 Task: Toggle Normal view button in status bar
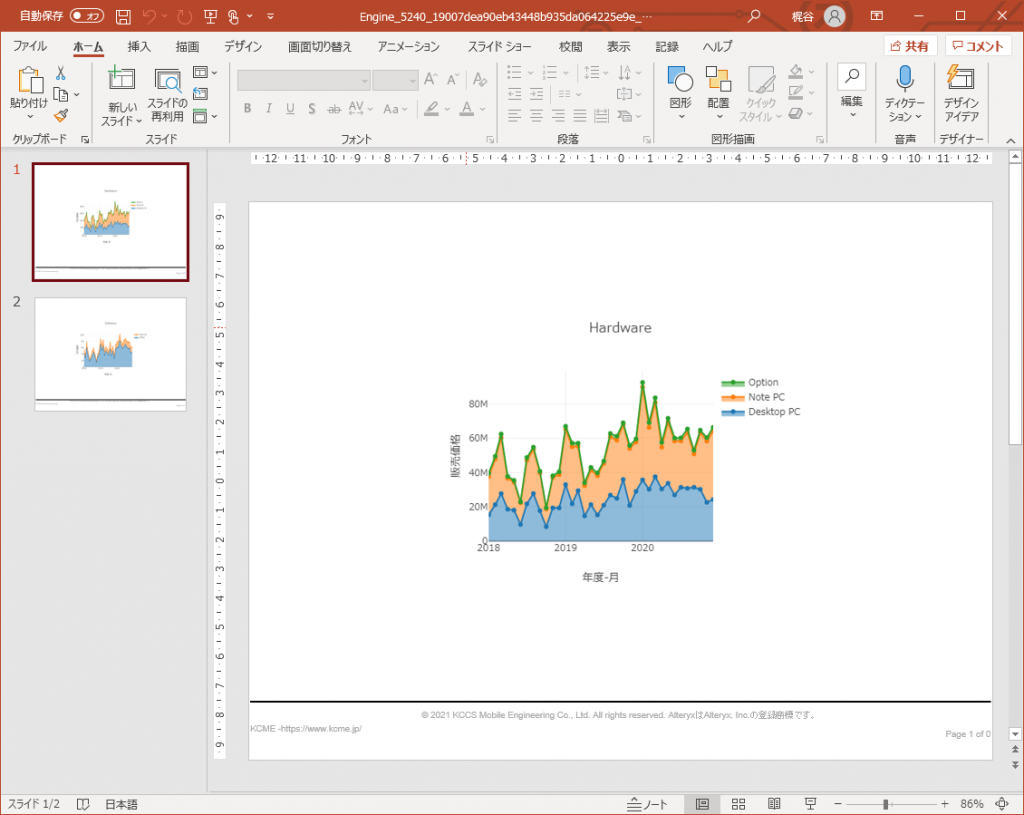[x=702, y=804]
